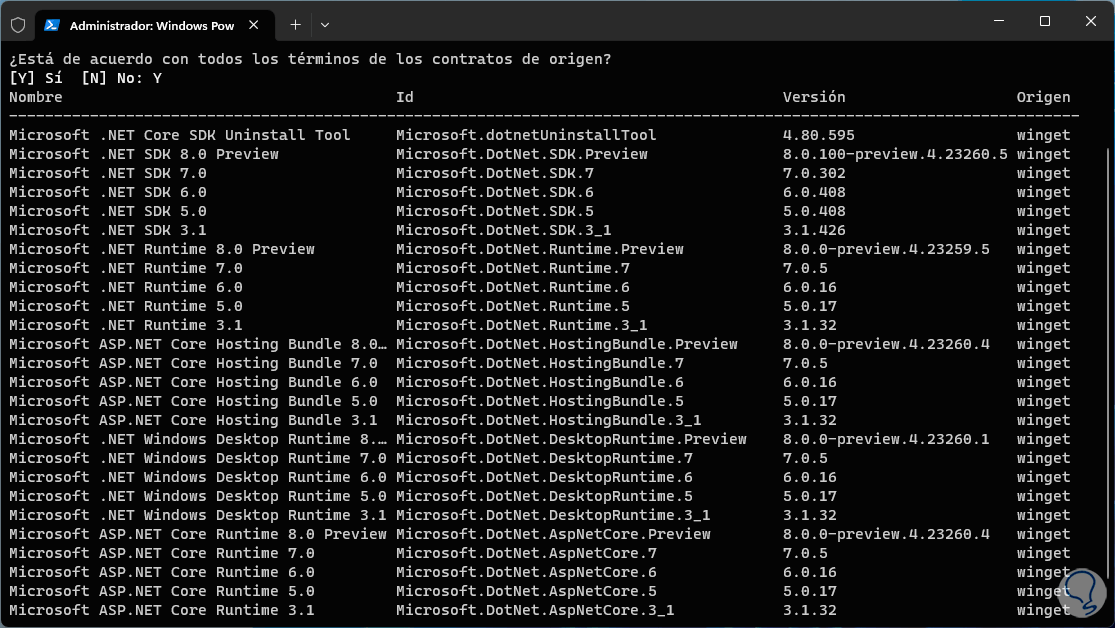Click the administrator shield icon
Viewport: 1115px width, 628px height.
18,24
